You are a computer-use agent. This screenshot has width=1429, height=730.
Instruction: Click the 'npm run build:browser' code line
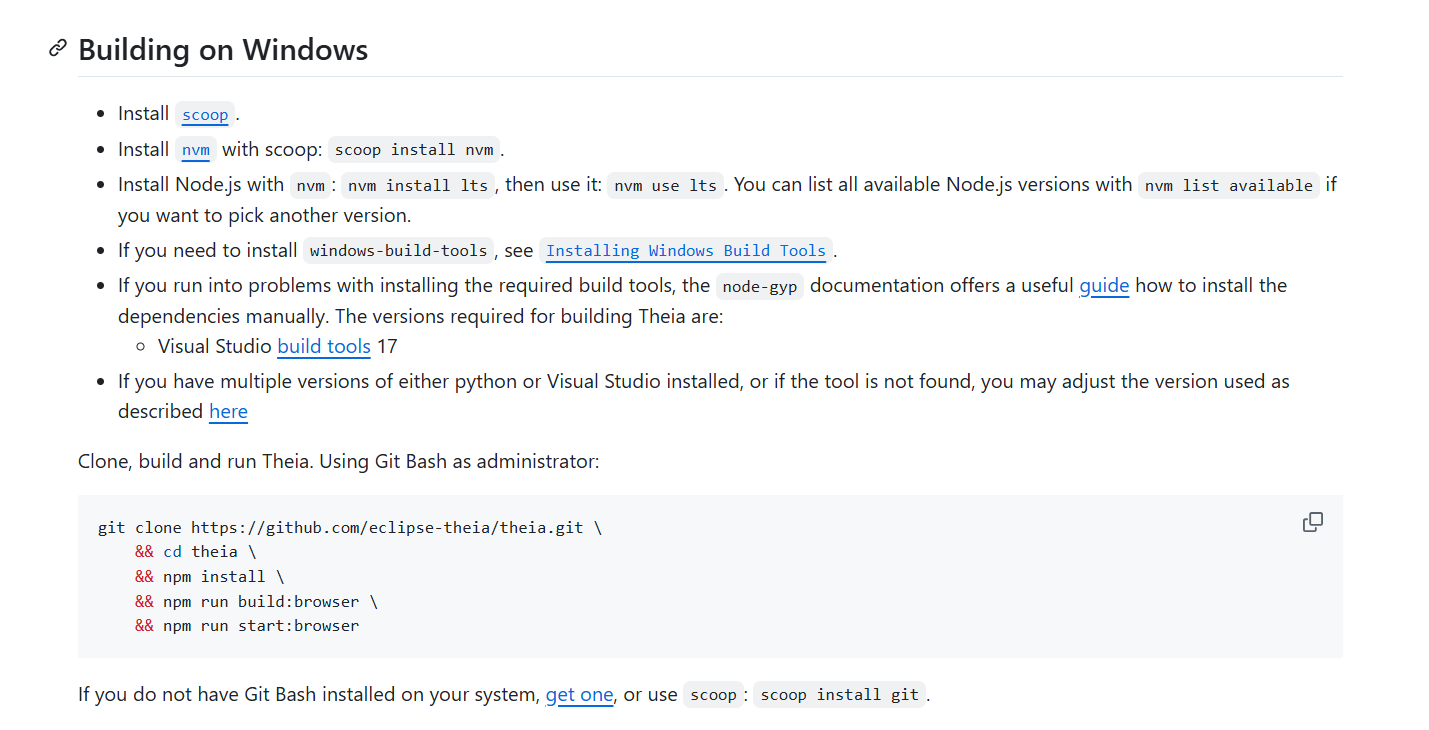click(269, 602)
